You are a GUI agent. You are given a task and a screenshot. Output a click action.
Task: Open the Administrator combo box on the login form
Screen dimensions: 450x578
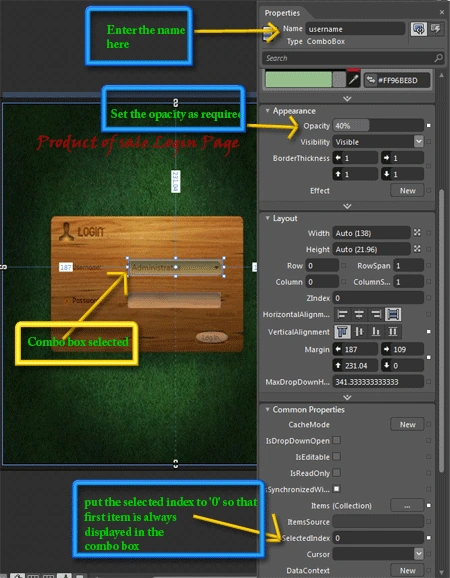pyautogui.click(x=176, y=267)
